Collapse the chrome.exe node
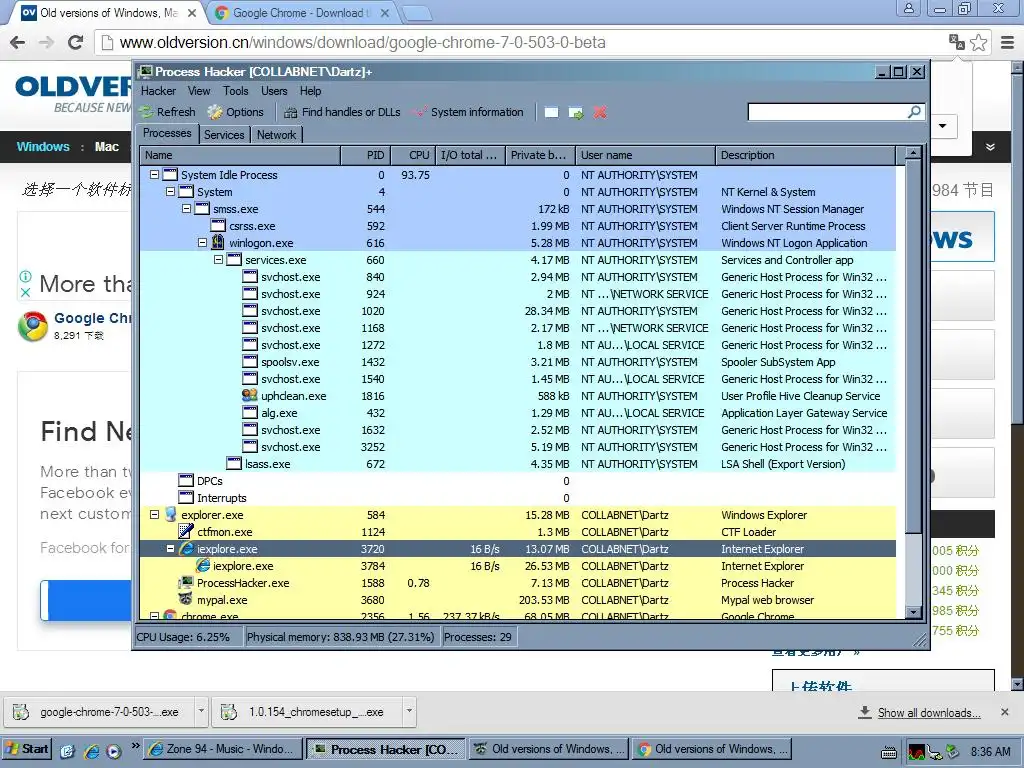1024x768 pixels. [154, 616]
